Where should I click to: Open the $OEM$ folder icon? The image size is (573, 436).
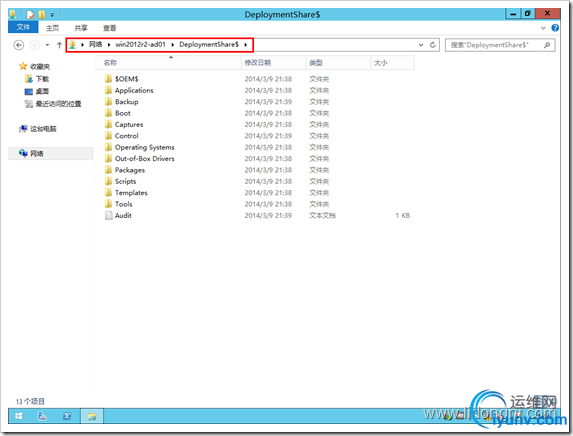[108, 79]
